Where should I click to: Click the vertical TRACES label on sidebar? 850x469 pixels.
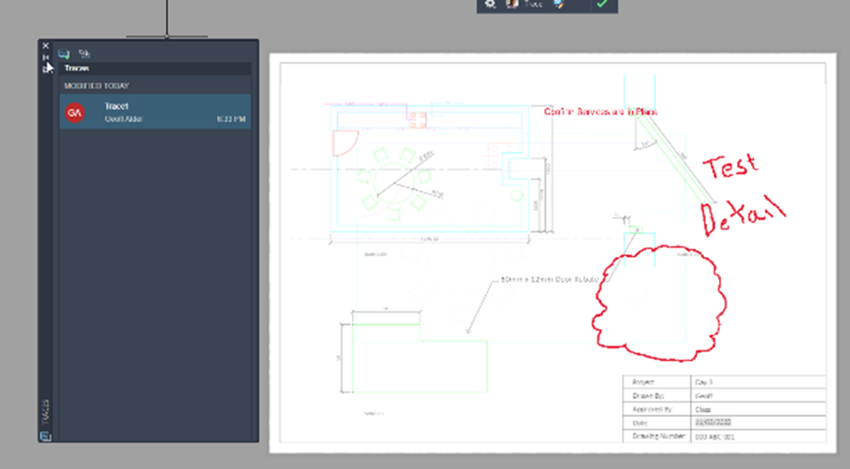46,413
